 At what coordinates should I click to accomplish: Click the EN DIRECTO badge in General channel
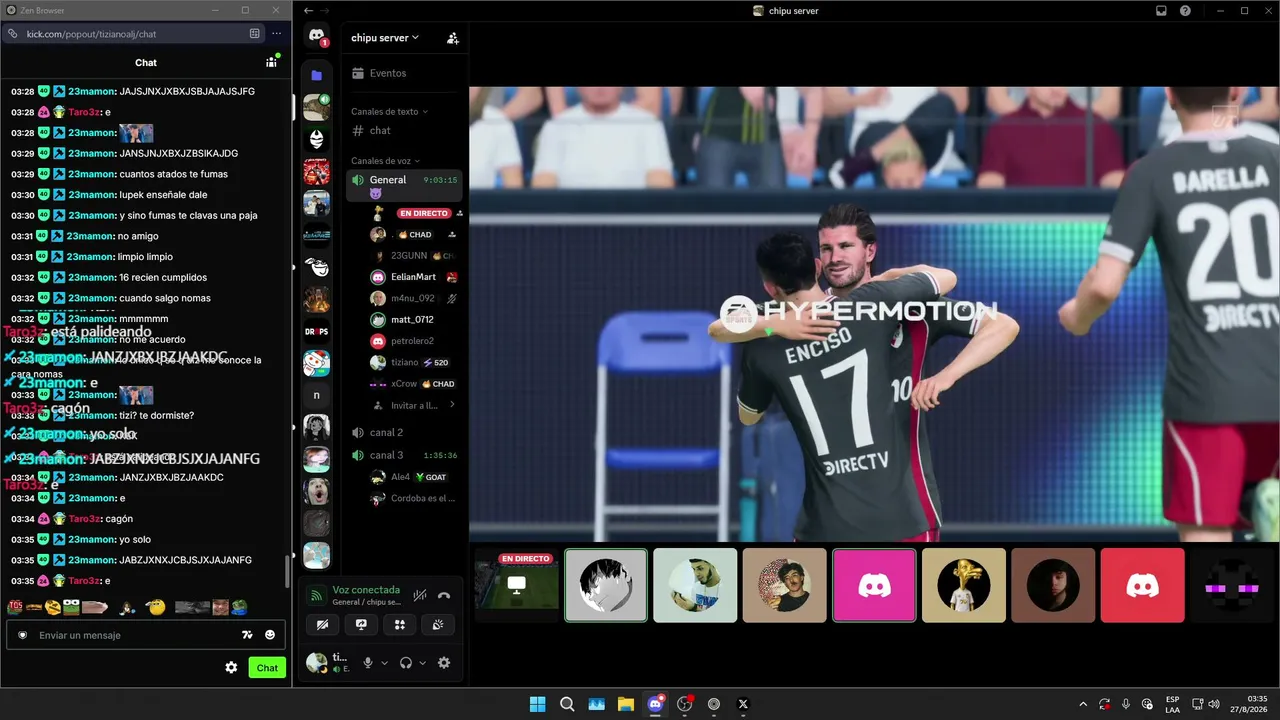(x=424, y=213)
